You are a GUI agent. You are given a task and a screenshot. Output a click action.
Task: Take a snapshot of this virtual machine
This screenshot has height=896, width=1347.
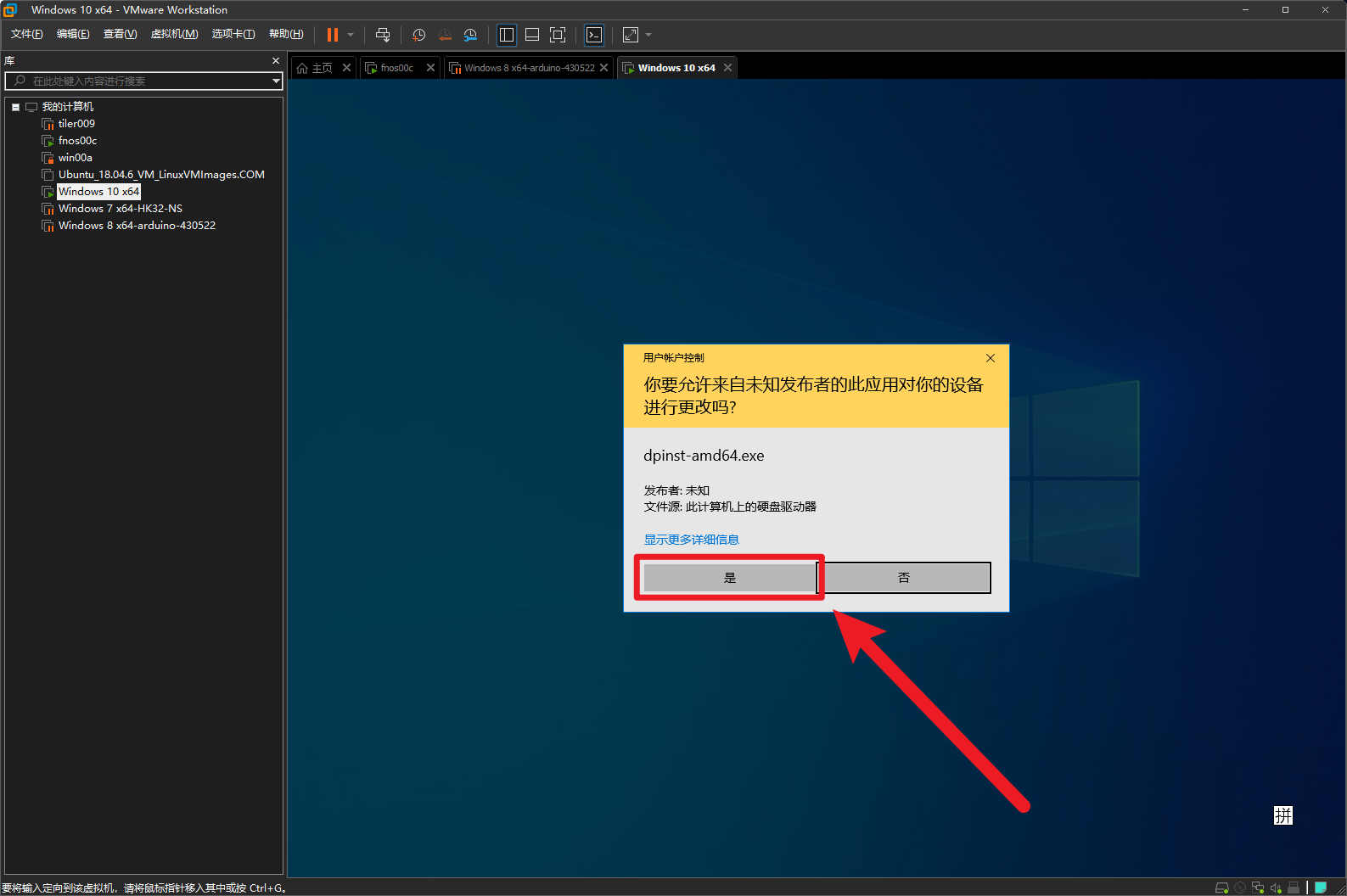418,35
